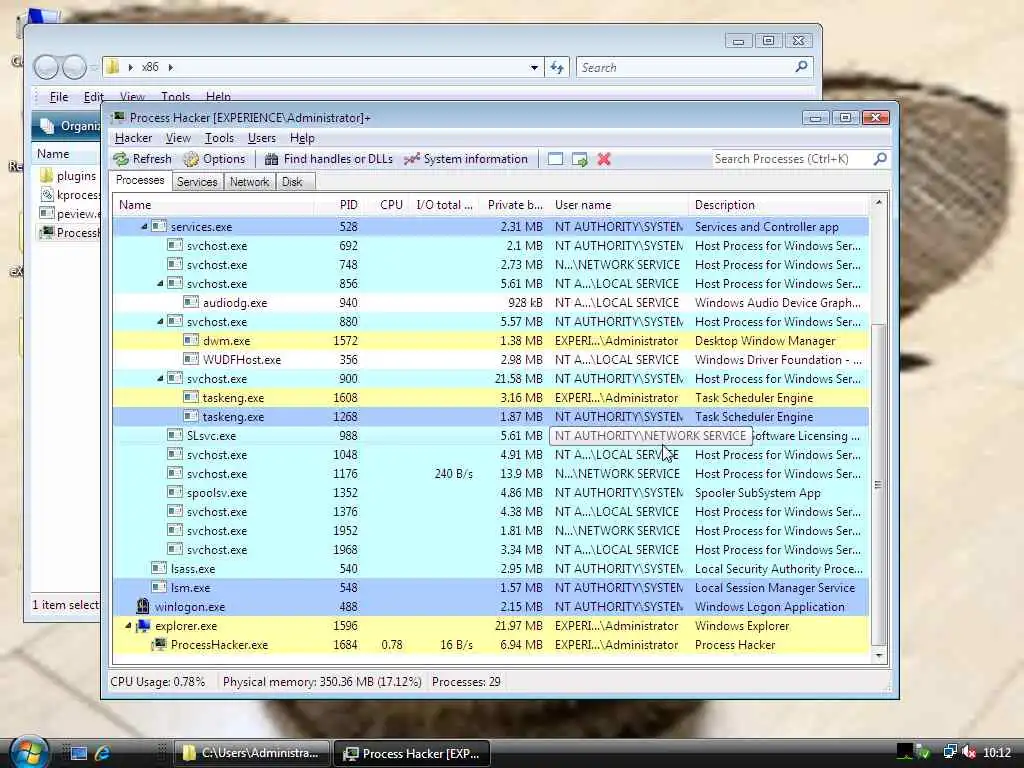Click the process list vertical scrollbar thumb

879,485
